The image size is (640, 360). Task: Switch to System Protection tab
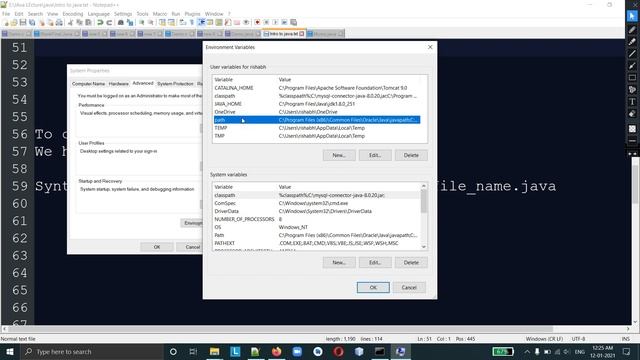coord(175,84)
